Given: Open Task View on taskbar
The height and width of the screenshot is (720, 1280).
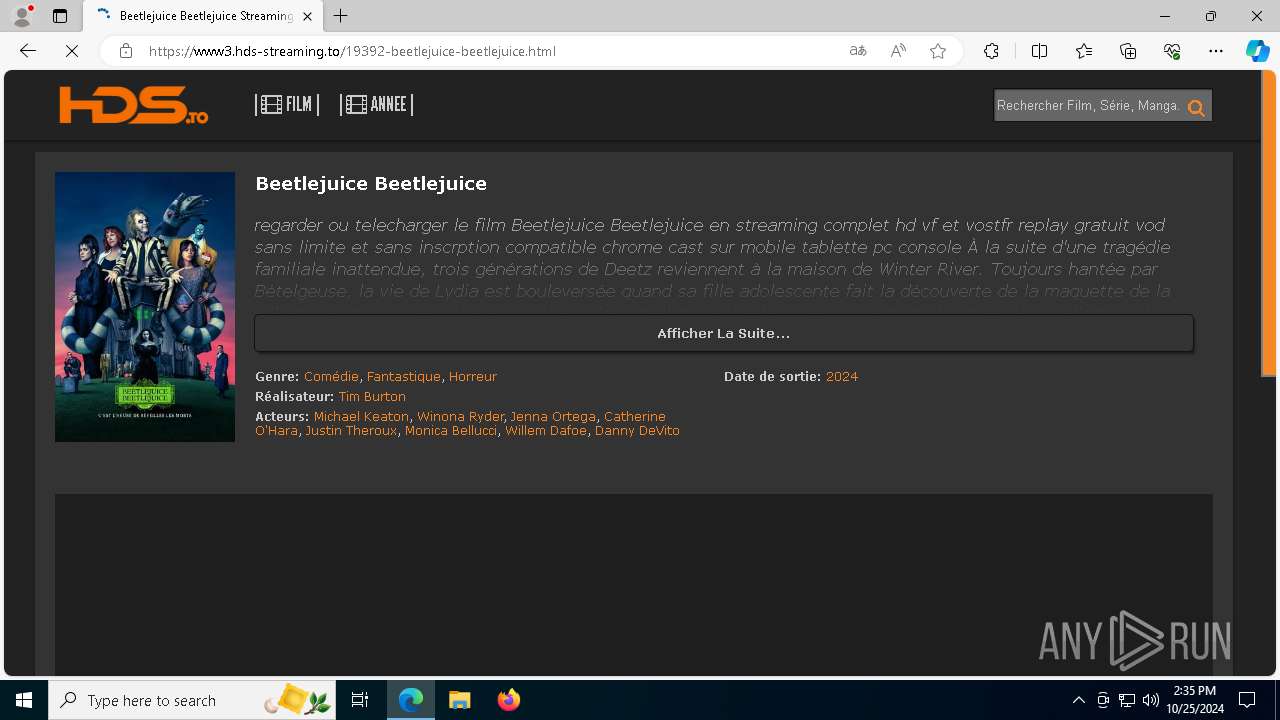Looking at the screenshot, I should pos(360,700).
